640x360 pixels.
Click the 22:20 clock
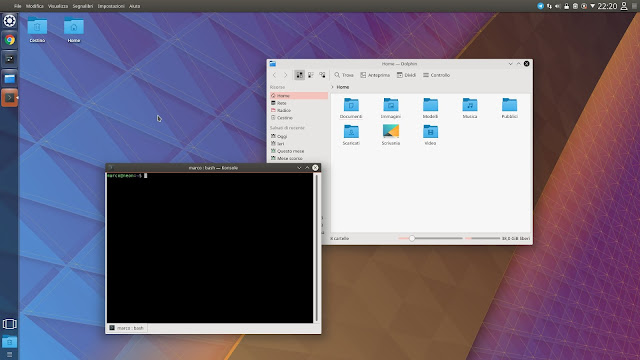click(x=607, y=6)
